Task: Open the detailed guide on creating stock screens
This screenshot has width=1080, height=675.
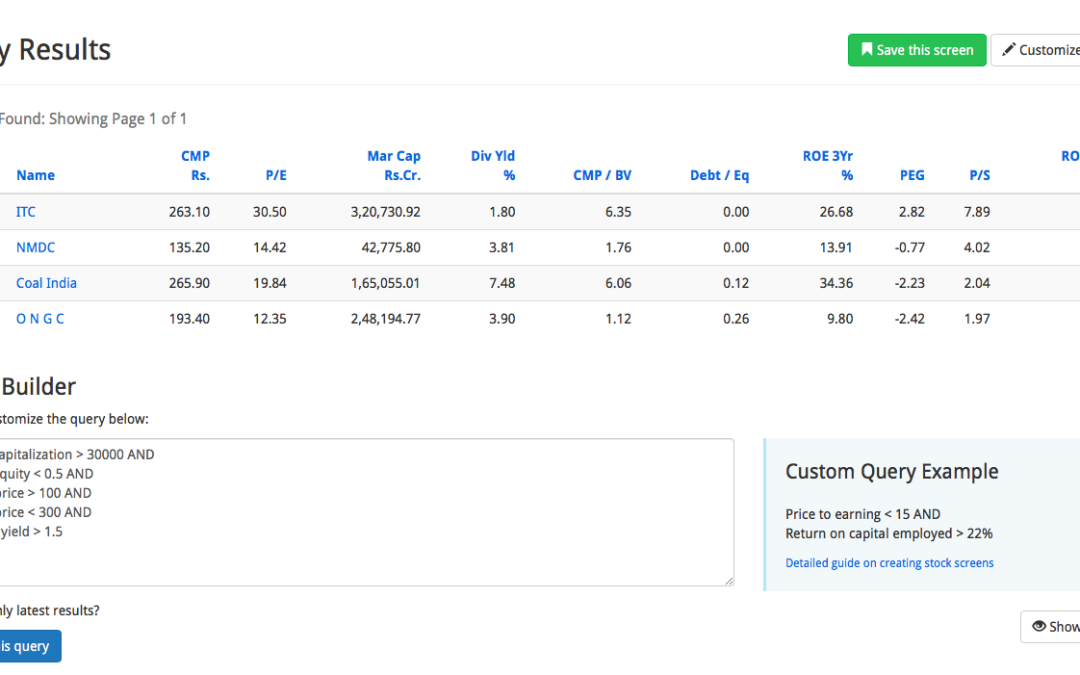Action: pyautogui.click(x=889, y=563)
